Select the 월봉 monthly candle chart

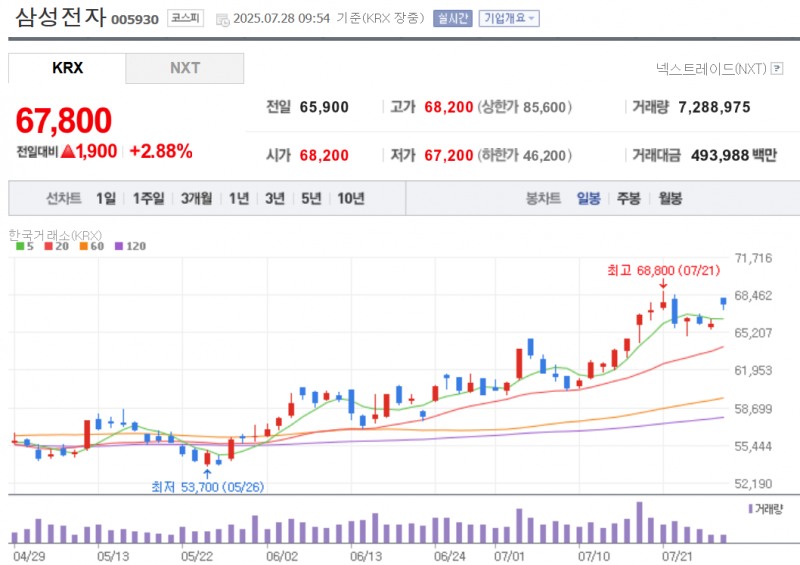[x=669, y=198]
